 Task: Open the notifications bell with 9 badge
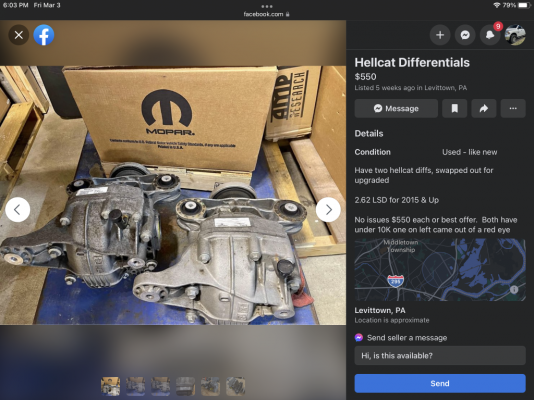[490, 35]
